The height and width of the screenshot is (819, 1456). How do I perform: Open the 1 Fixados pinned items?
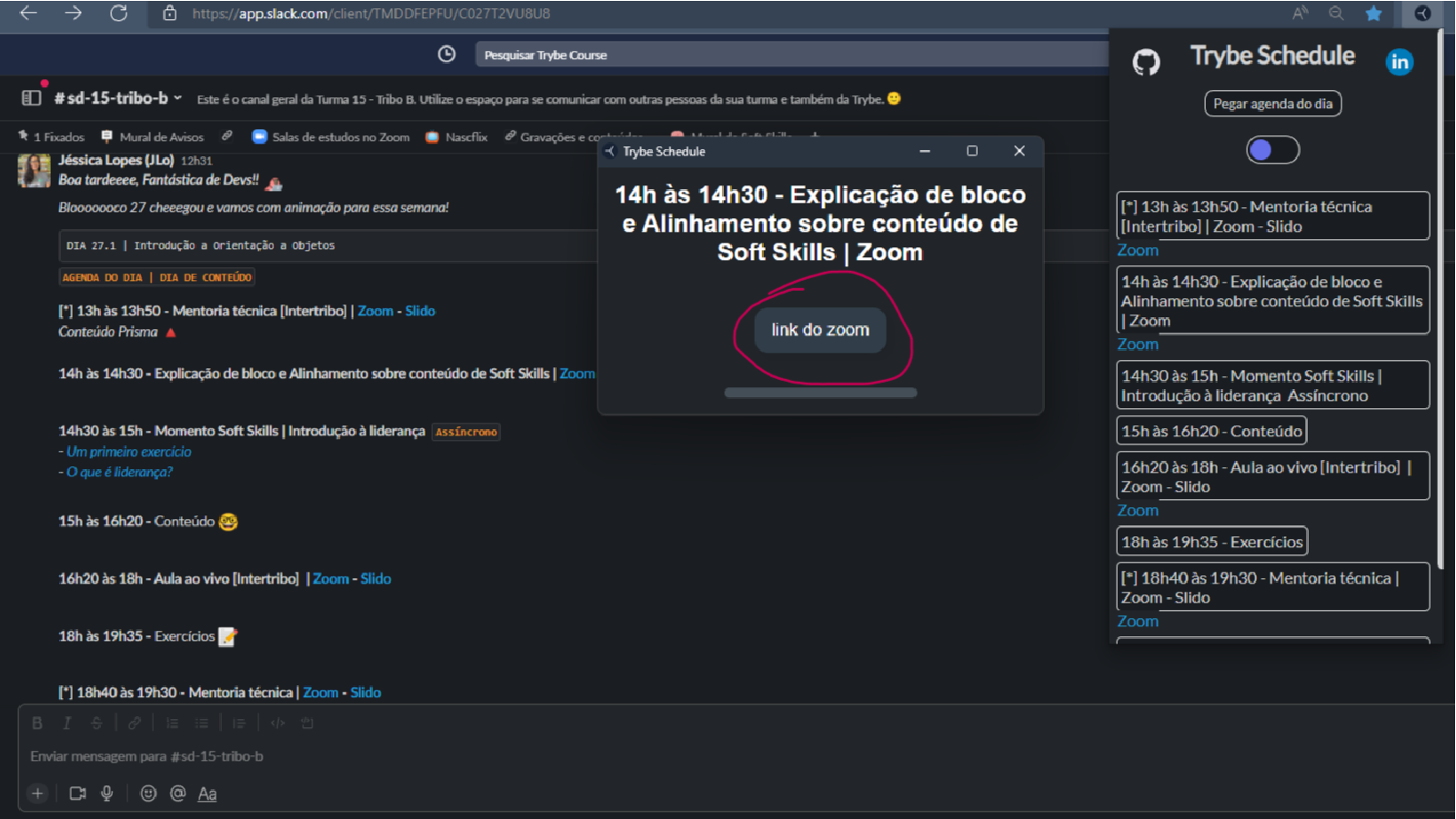tap(51, 137)
